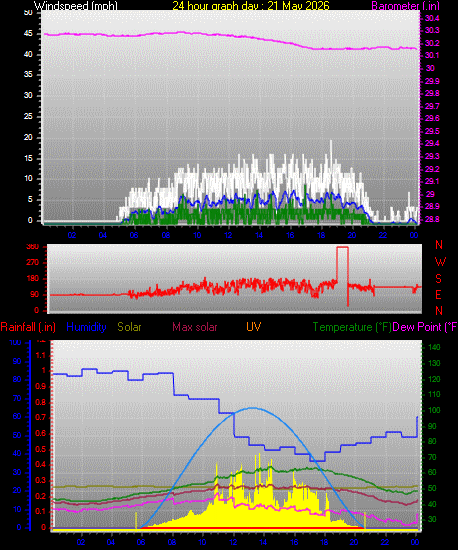Screen dimensions: 458x550
Task: Click the peak of the max solar curve
Action: (x=252, y=408)
